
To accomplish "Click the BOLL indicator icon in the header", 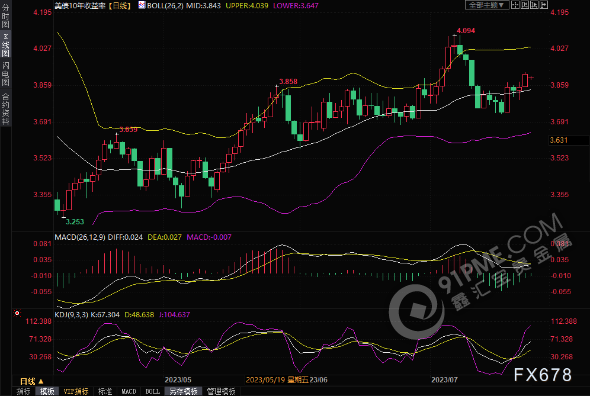I will pyautogui.click(x=142, y=5).
